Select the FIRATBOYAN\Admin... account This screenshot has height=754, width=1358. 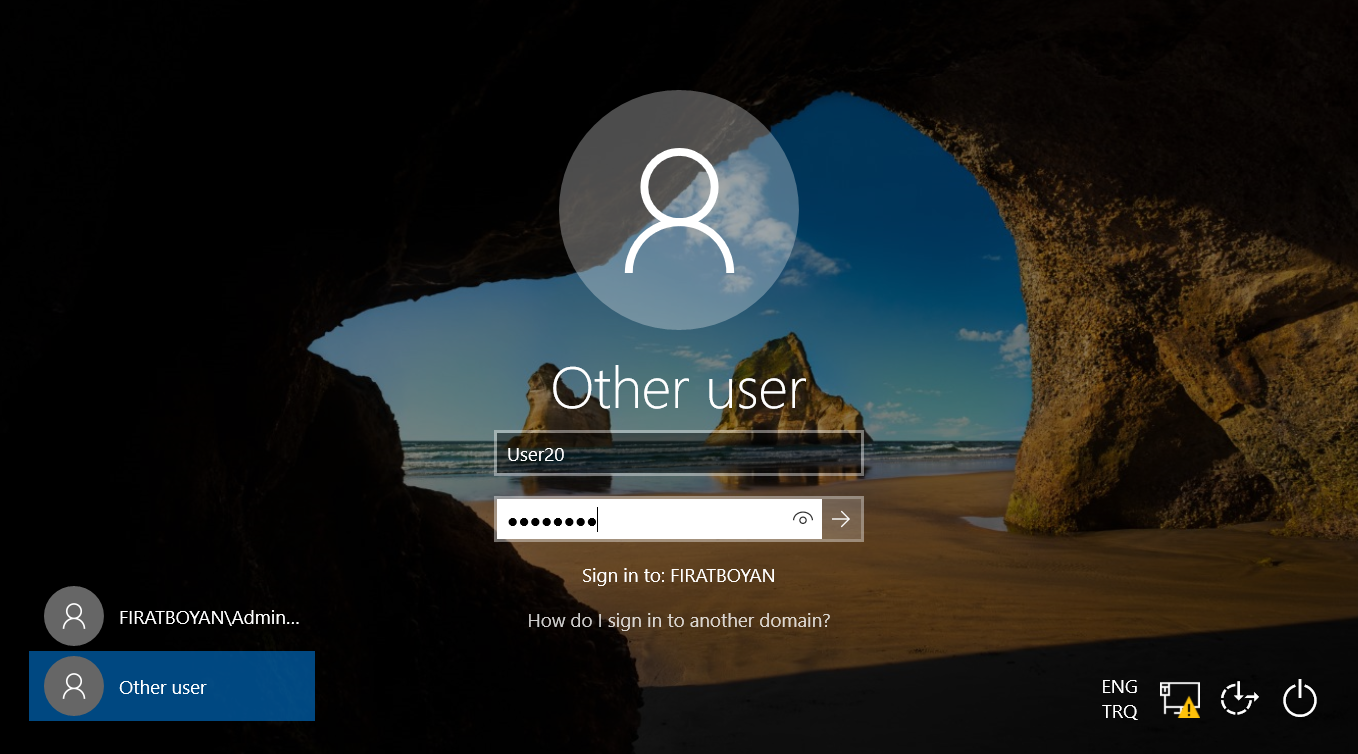point(172,616)
